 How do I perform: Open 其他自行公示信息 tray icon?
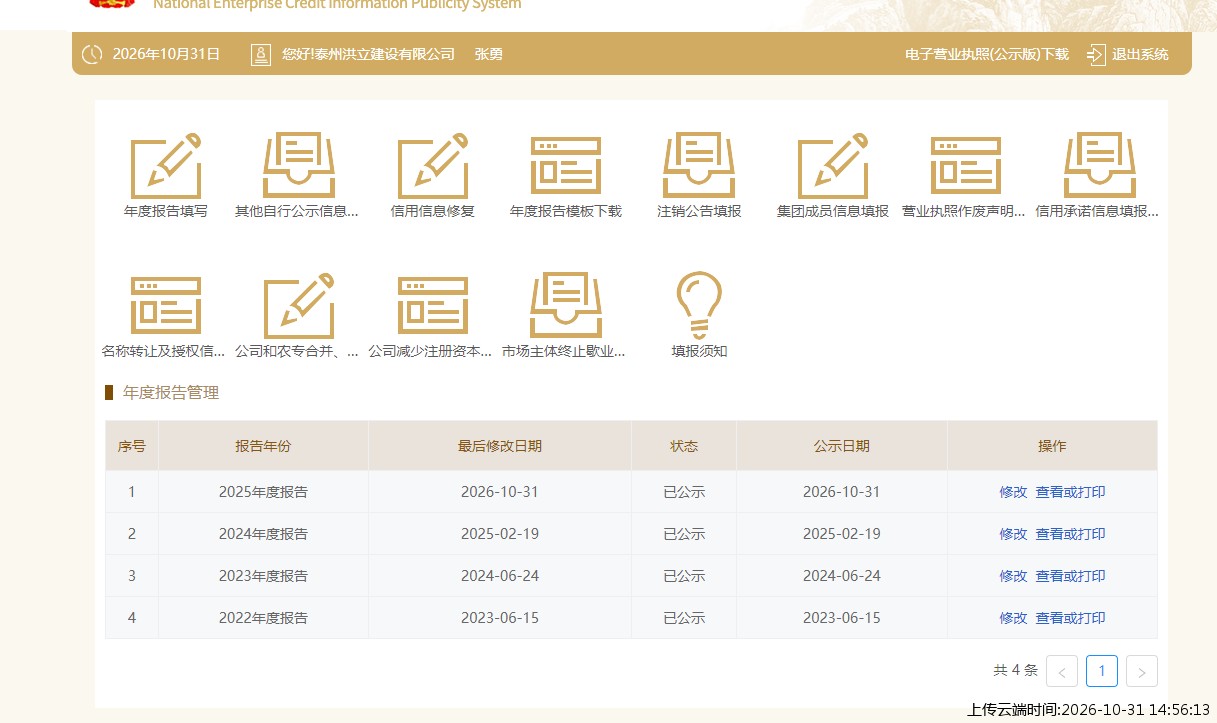tap(297, 165)
